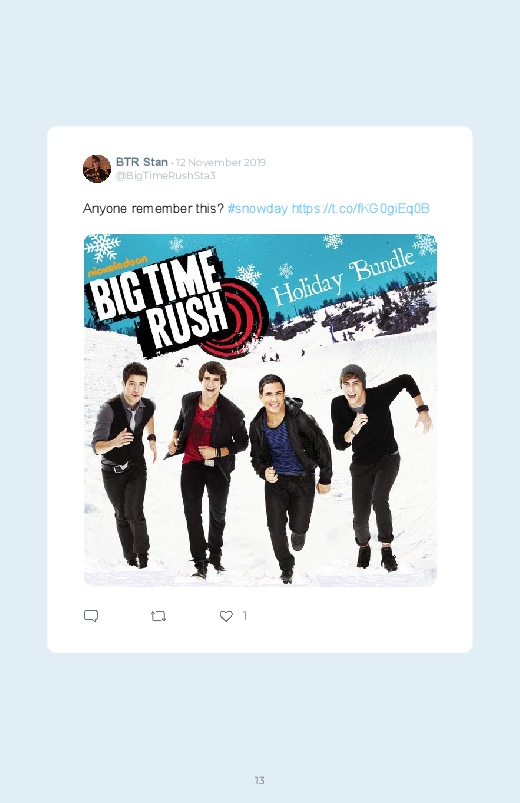This screenshot has width=520, height=803.
Task: Open the BTR Stan profile avatar
Action: pos(97,168)
